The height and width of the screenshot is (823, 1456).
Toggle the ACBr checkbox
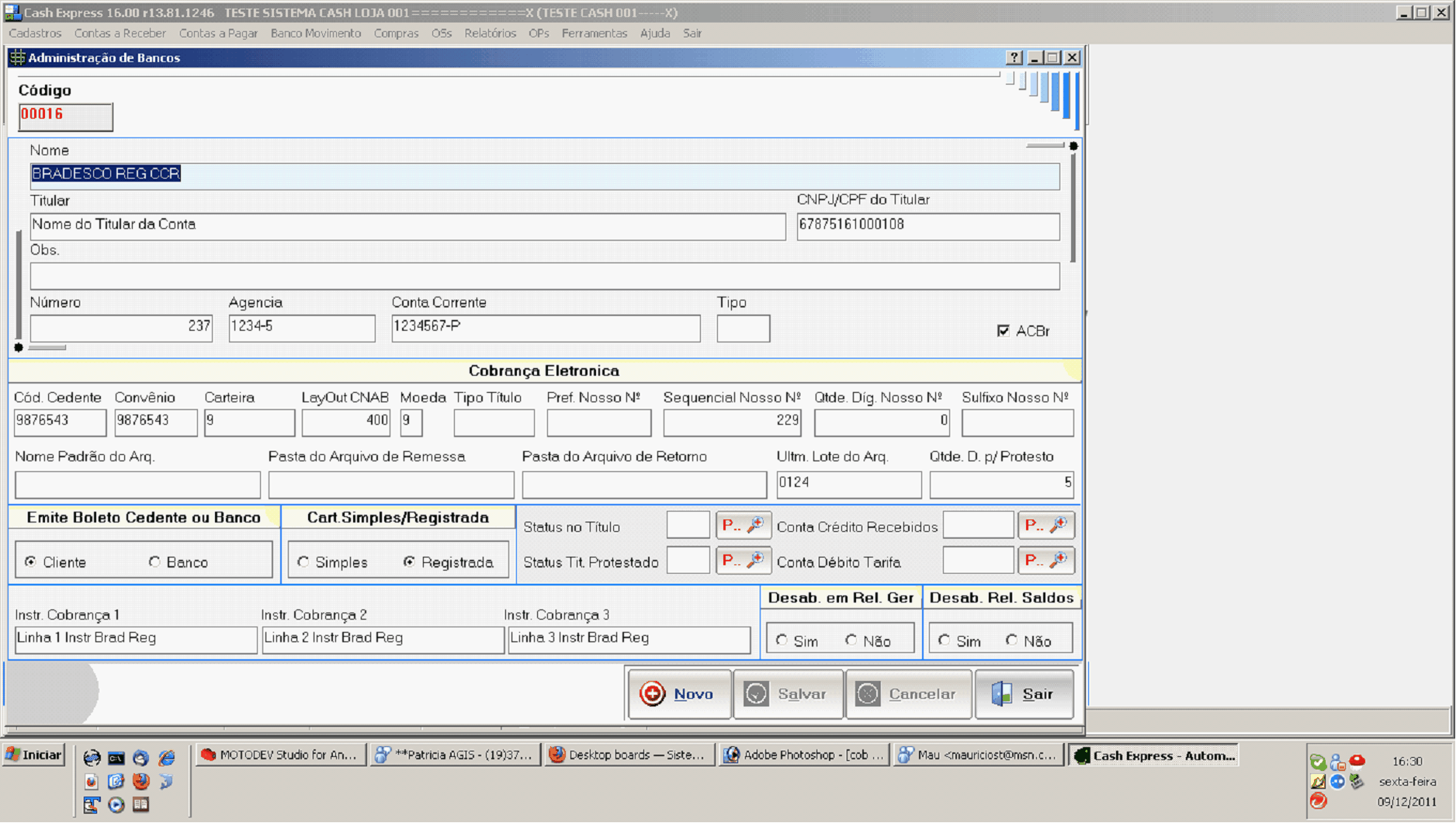click(x=1004, y=331)
